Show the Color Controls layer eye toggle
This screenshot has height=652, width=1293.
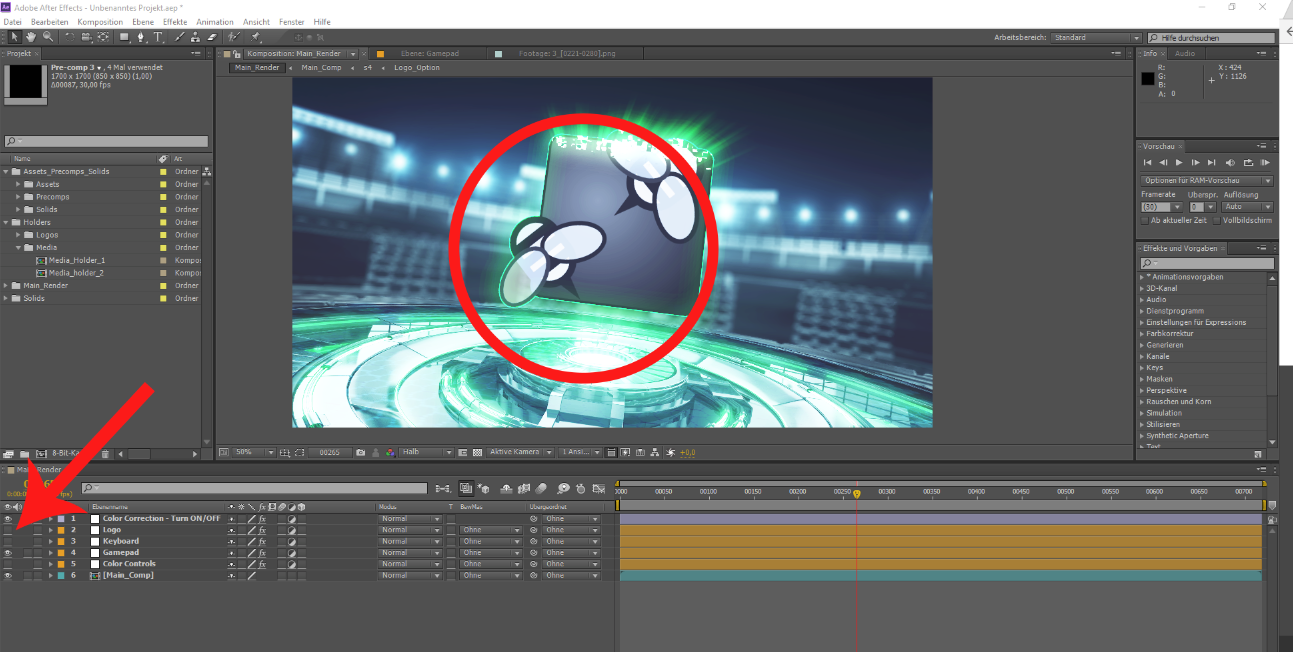coord(8,564)
